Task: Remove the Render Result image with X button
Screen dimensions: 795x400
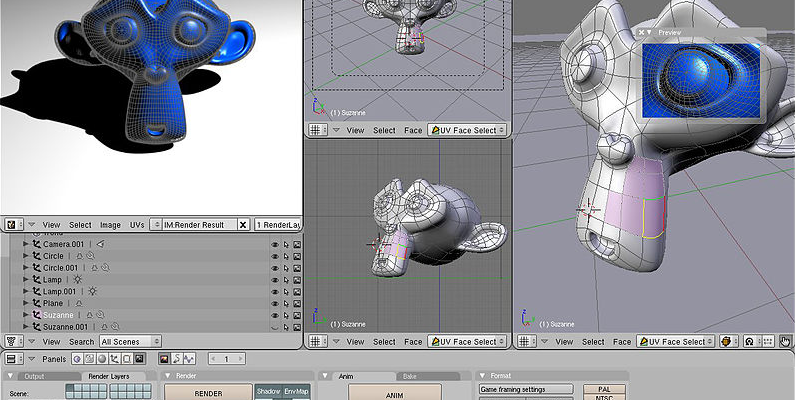Action: (x=245, y=225)
